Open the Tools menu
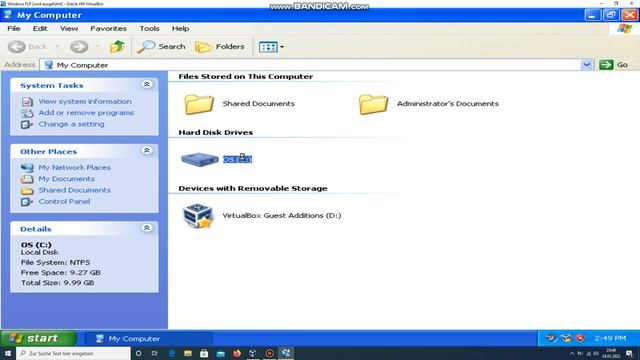The width and height of the screenshot is (640, 360). coord(149,29)
